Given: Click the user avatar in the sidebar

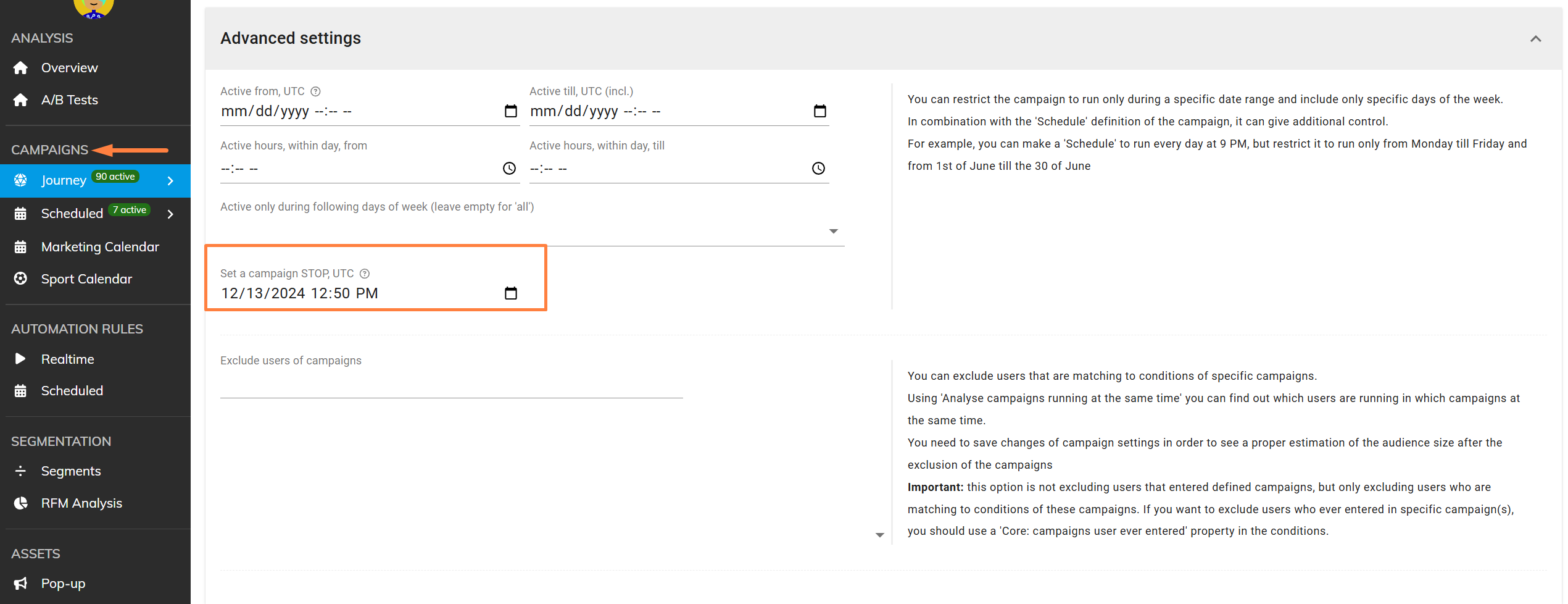Looking at the screenshot, I should (x=93, y=6).
